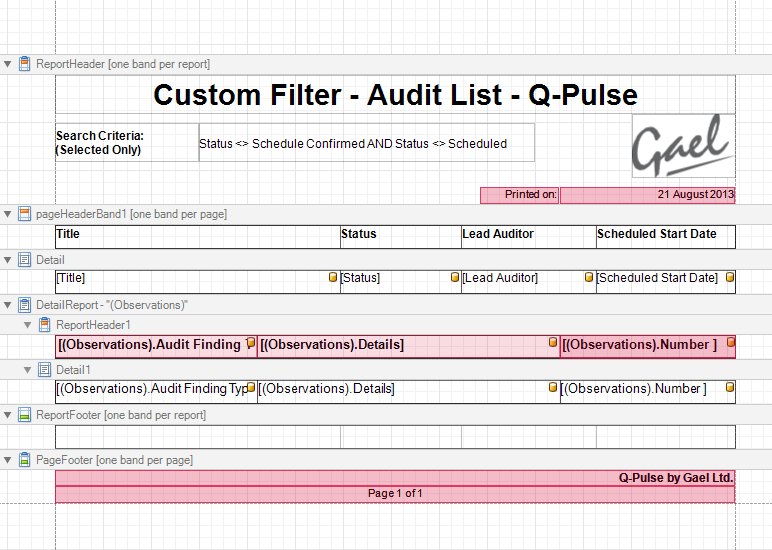Click binding icon in Detail1 Observations Number cell

click(730, 388)
